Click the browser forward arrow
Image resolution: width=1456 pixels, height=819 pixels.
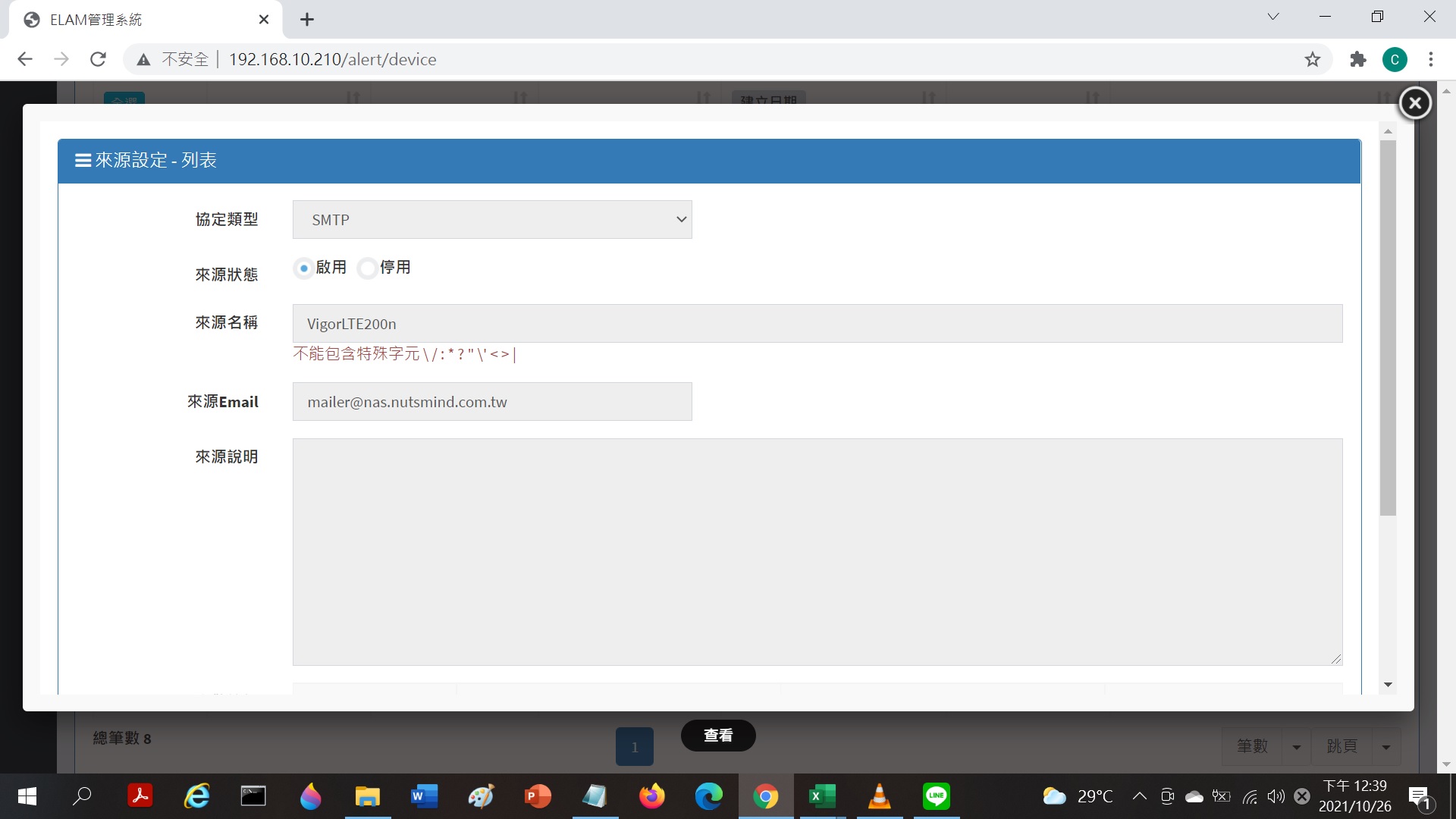[x=61, y=59]
